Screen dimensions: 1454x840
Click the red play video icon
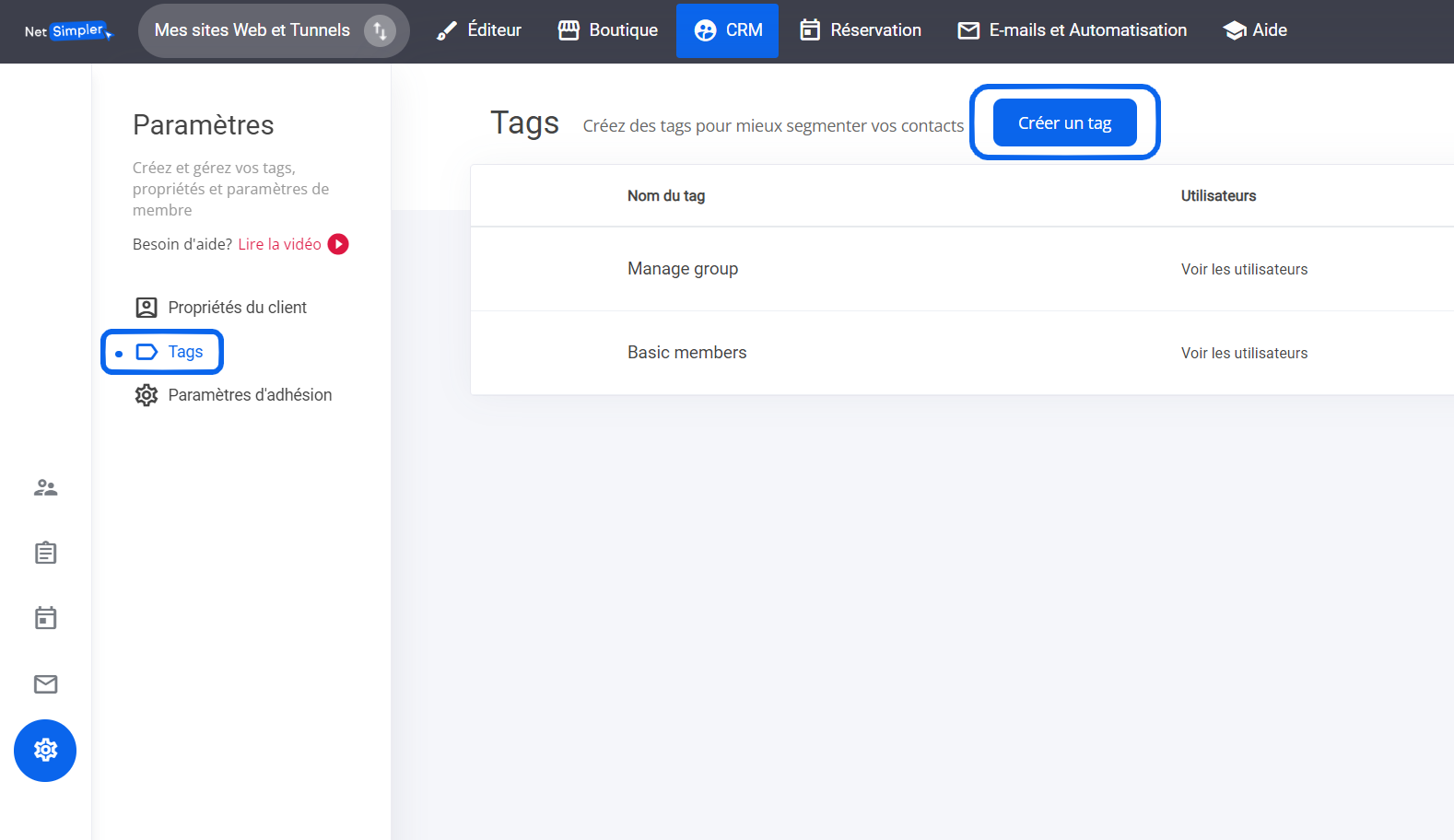(x=338, y=244)
